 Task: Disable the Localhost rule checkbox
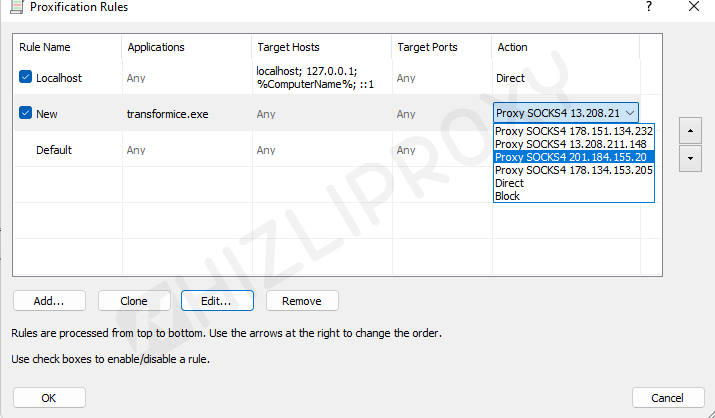coord(25,77)
